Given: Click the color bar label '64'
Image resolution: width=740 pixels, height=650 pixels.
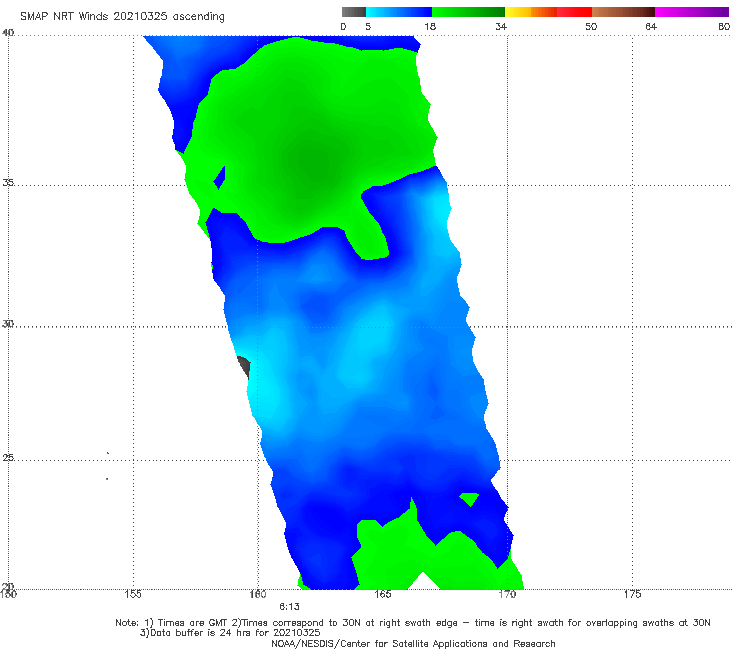Looking at the screenshot, I should 651,26.
